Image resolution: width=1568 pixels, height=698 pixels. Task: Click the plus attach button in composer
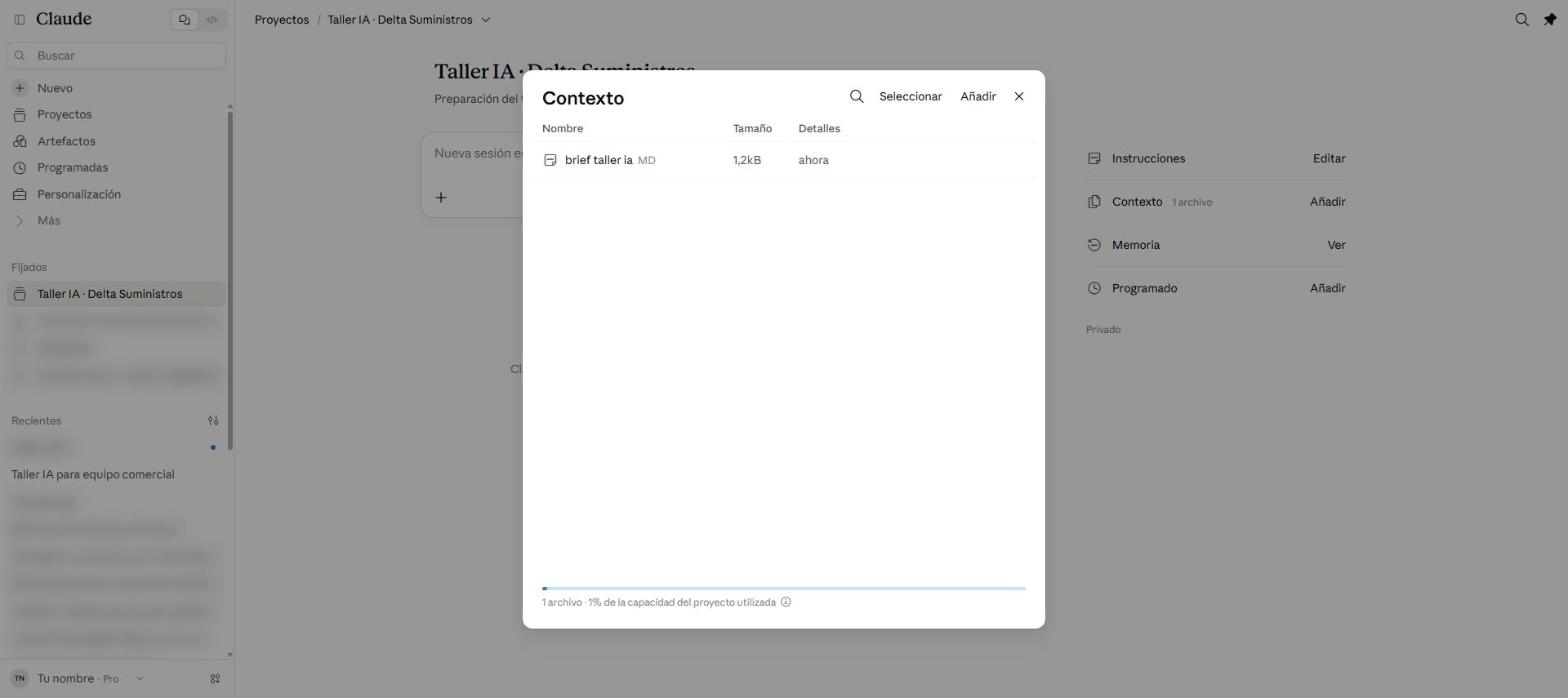[x=441, y=197]
